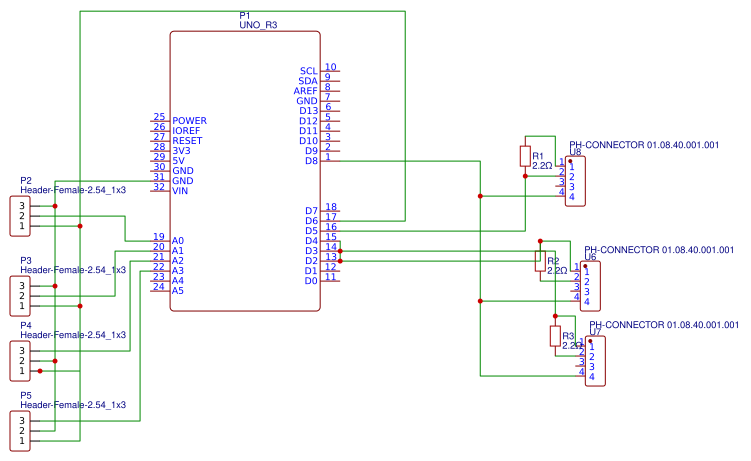Click the 2.2Ω value under R1
The height and width of the screenshot is (461, 751).
tap(542, 166)
